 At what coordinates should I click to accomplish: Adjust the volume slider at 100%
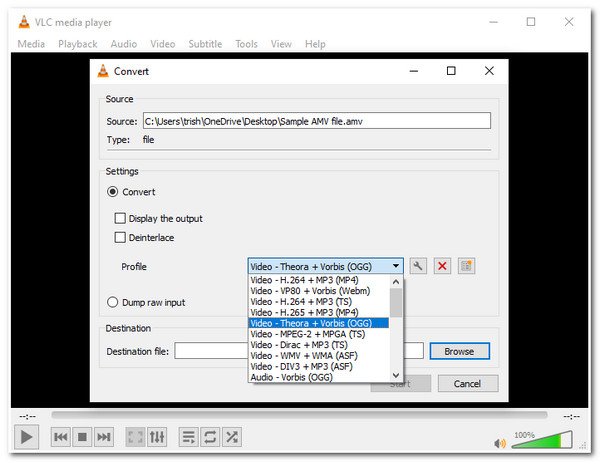pyautogui.click(x=542, y=439)
